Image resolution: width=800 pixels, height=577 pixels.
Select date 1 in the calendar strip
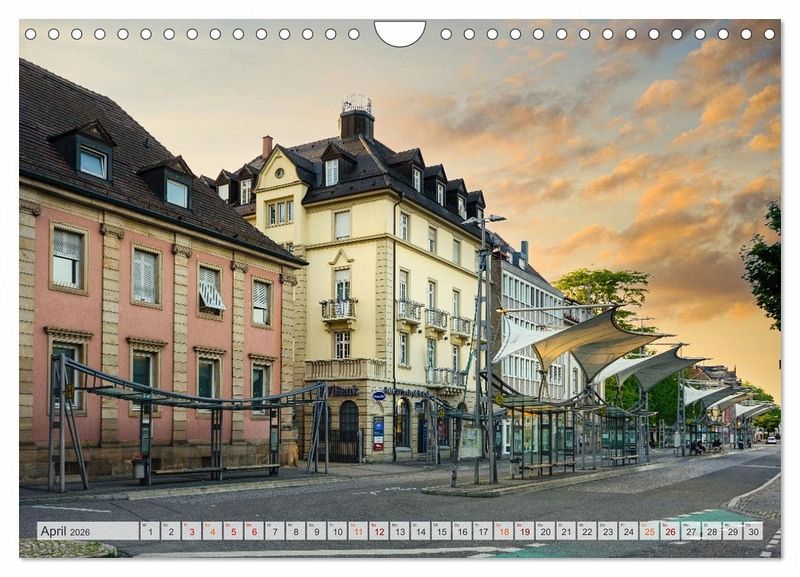tap(150, 531)
